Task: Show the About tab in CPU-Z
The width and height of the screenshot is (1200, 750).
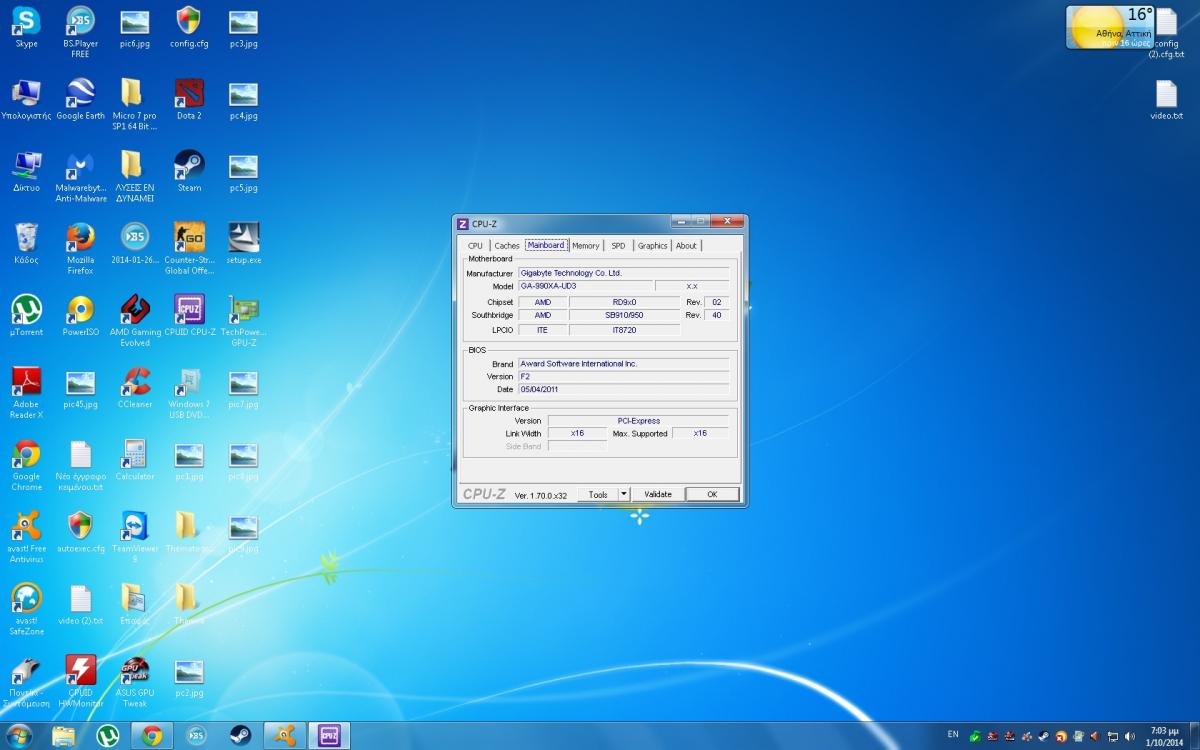Action: tap(686, 245)
